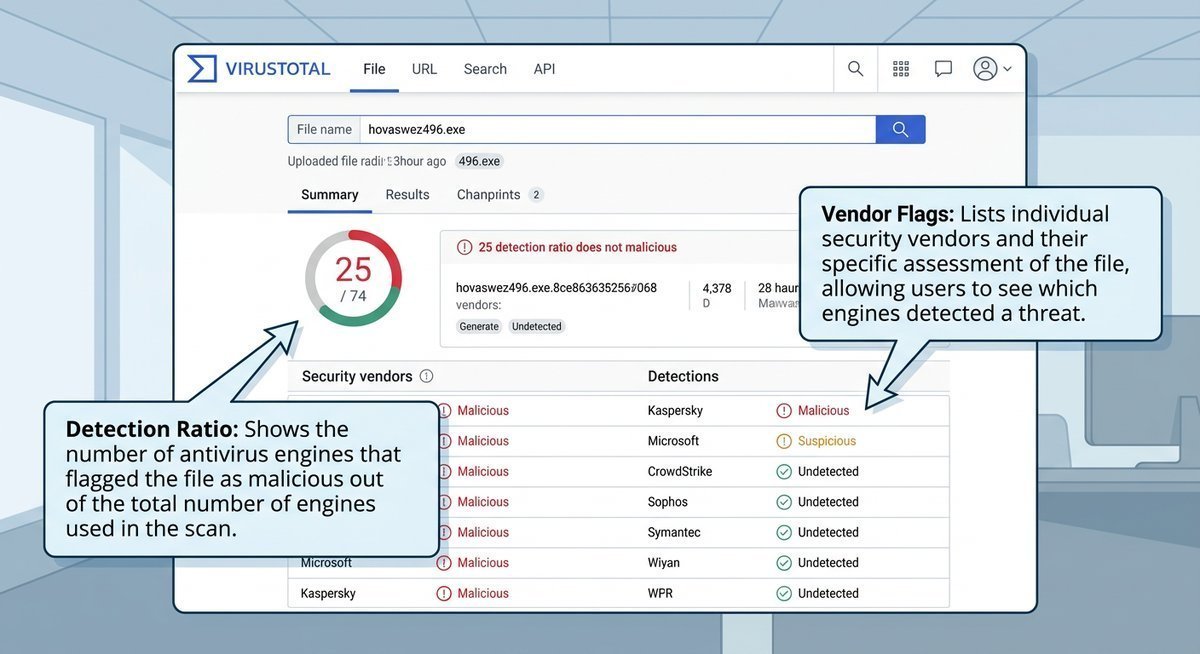Viewport: 1200px width, 654px height.
Task: Open the Chanprints tab
Action: (x=488, y=195)
